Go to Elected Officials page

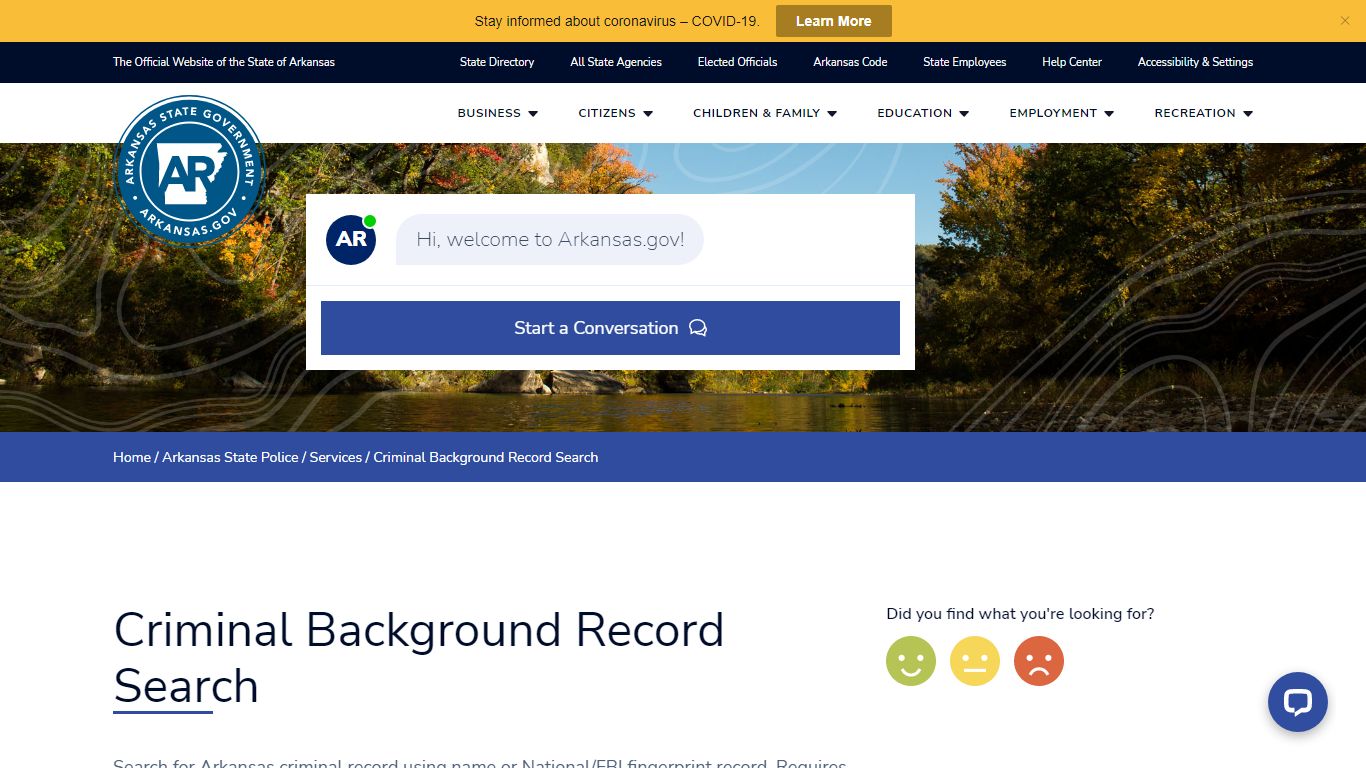pyautogui.click(x=737, y=62)
